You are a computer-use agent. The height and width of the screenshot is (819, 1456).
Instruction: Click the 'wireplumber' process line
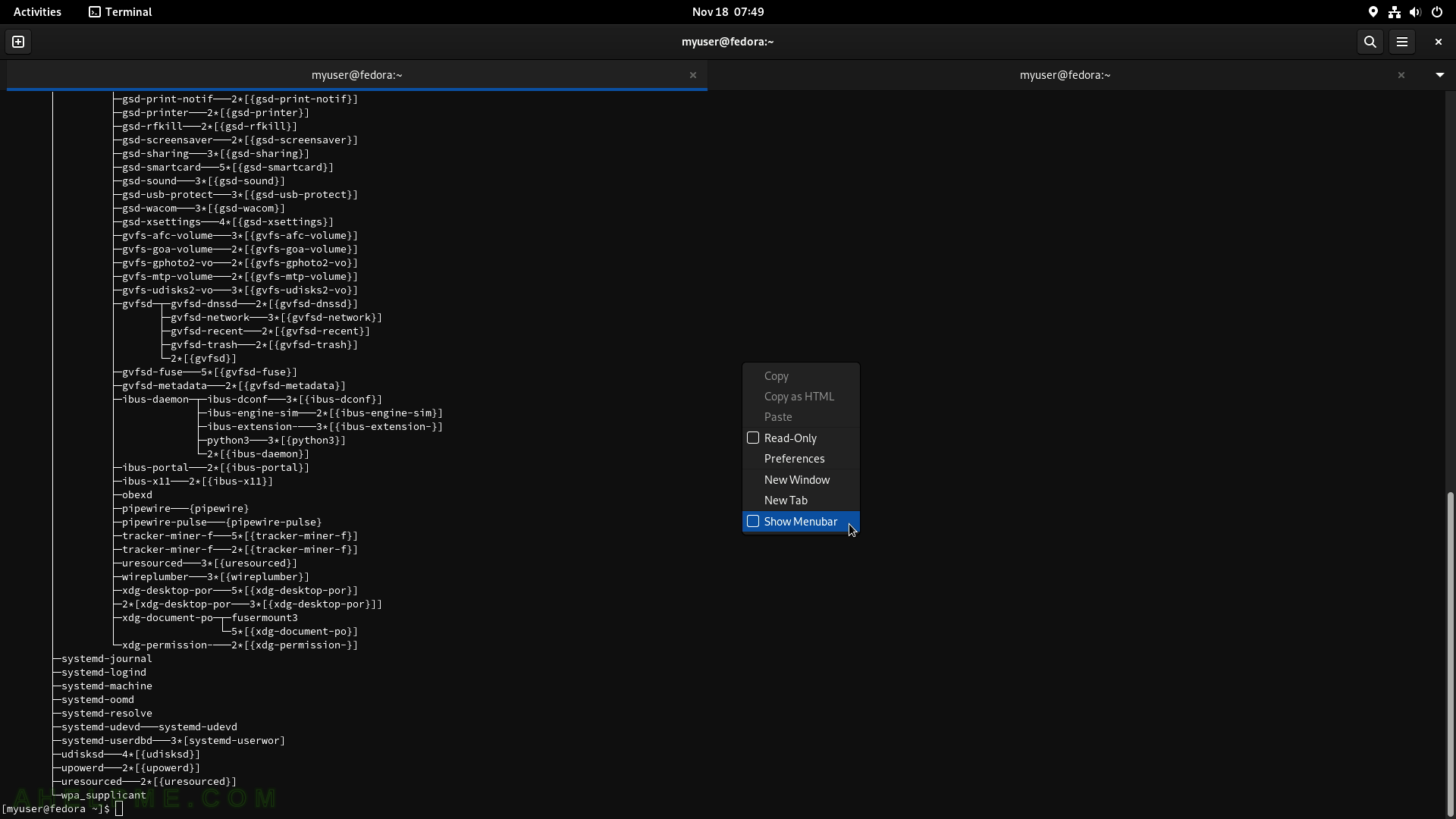coord(215,576)
